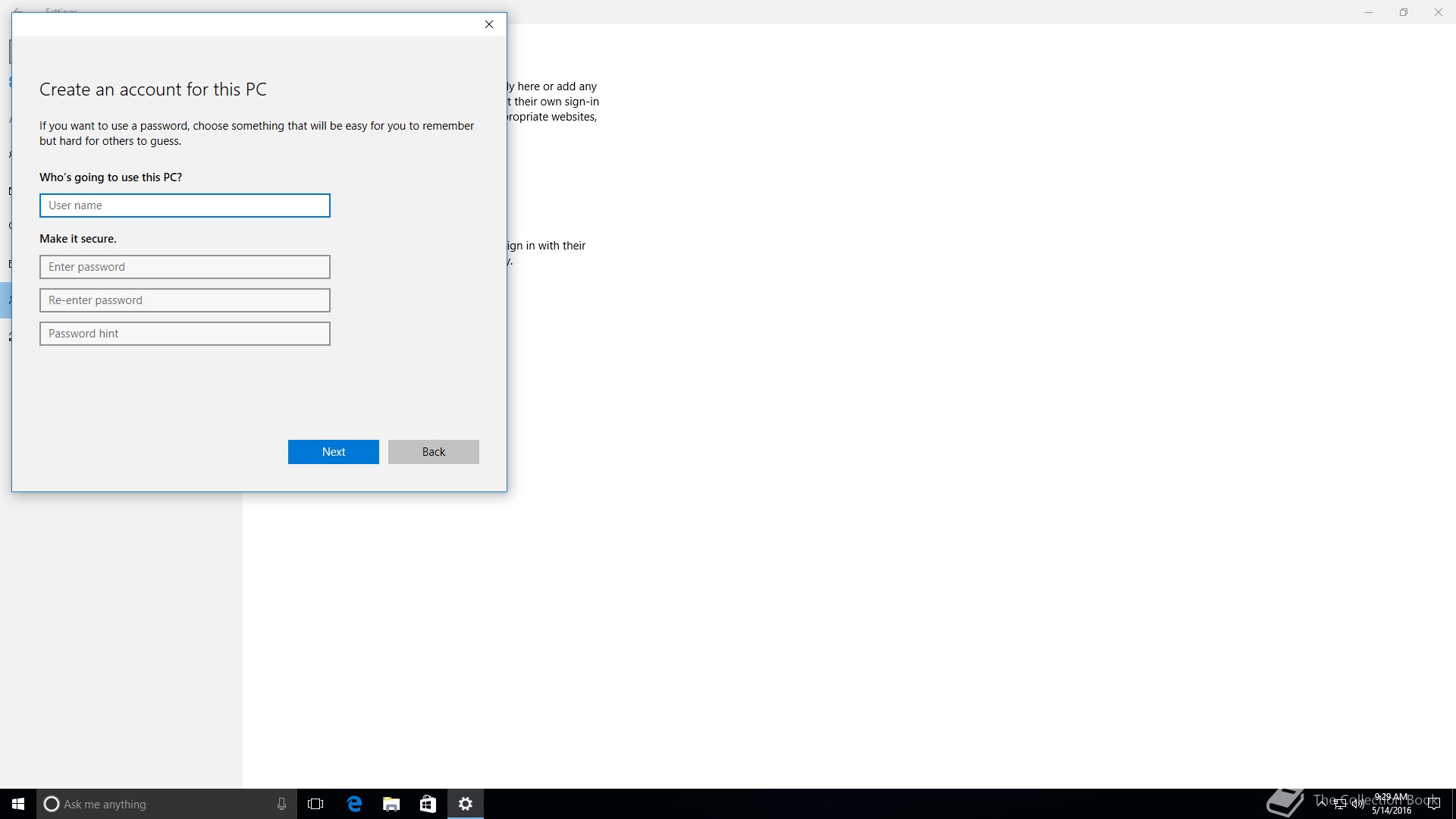This screenshot has width=1456, height=819.
Task: Click the Password hint field
Action: (x=185, y=334)
